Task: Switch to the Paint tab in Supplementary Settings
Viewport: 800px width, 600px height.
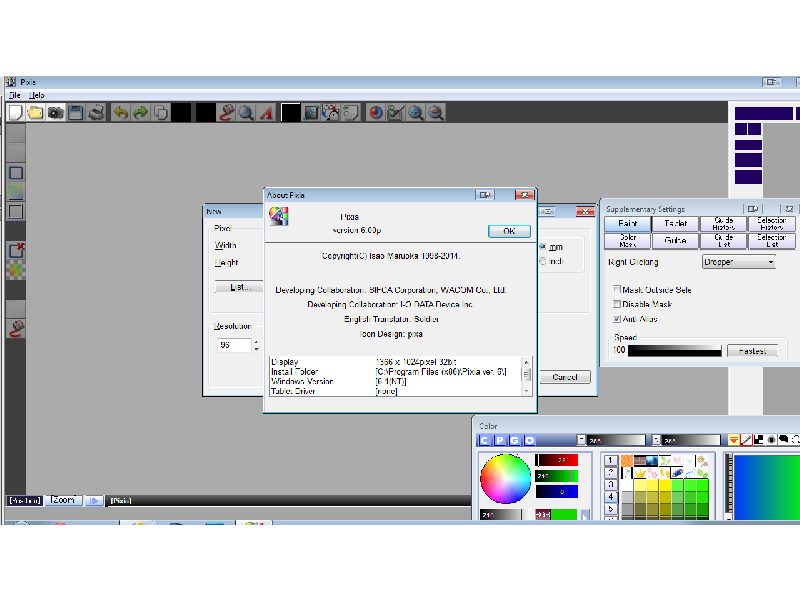Action: tap(628, 223)
